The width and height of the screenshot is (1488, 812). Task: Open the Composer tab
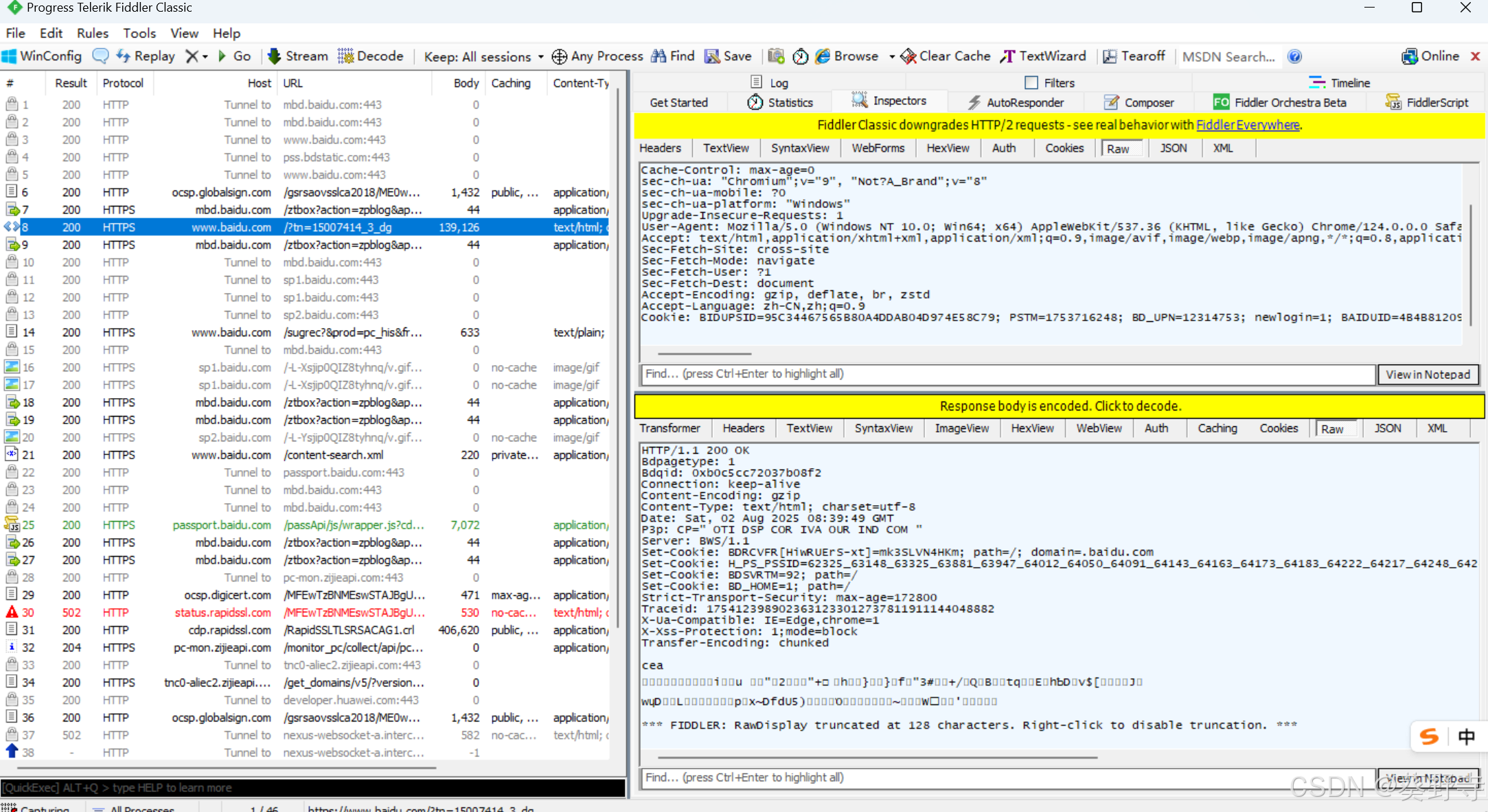pos(1139,102)
